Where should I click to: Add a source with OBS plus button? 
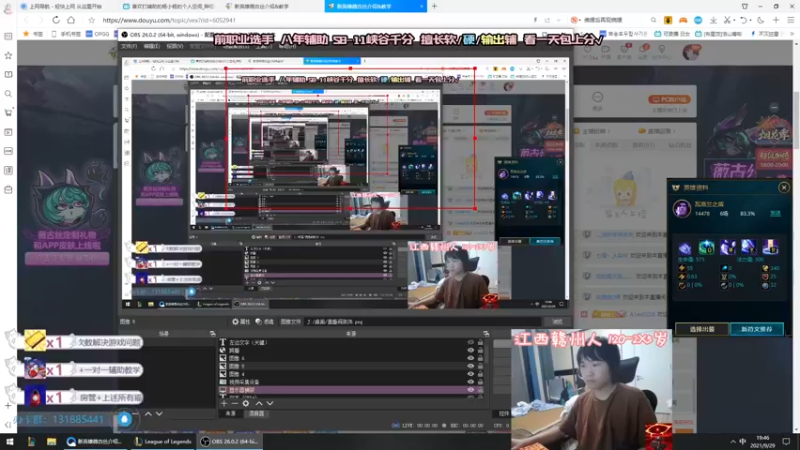click(223, 403)
